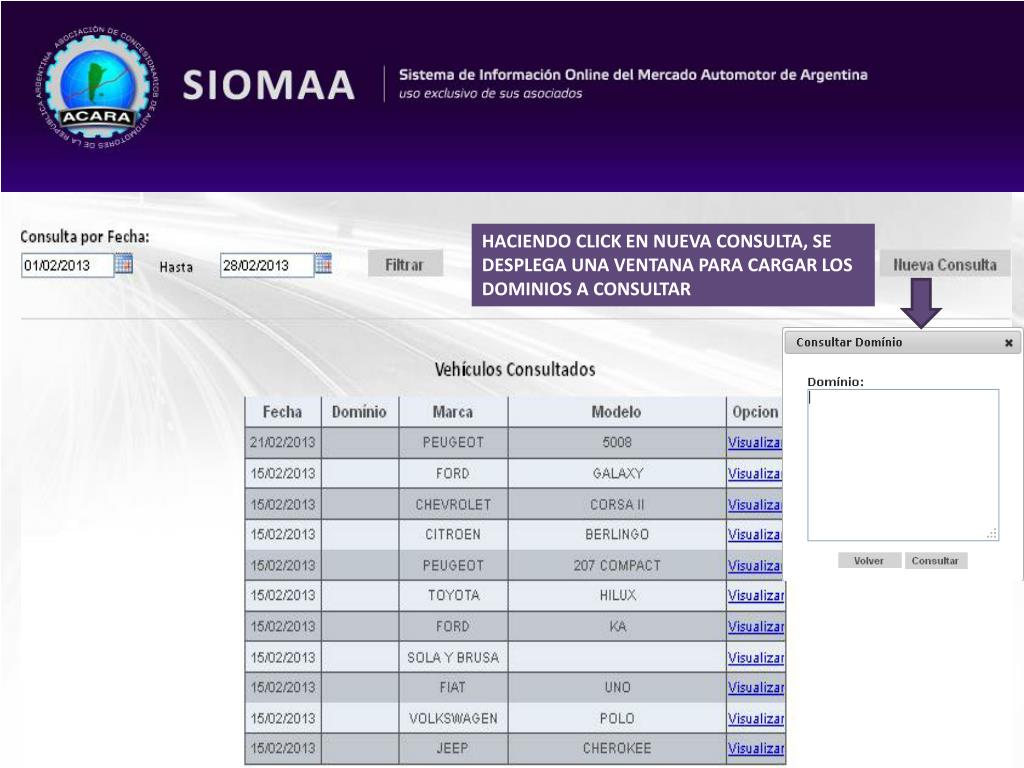
Task: Open Visualizar link for FORD KA
Action: pyautogui.click(x=756, y=627)
